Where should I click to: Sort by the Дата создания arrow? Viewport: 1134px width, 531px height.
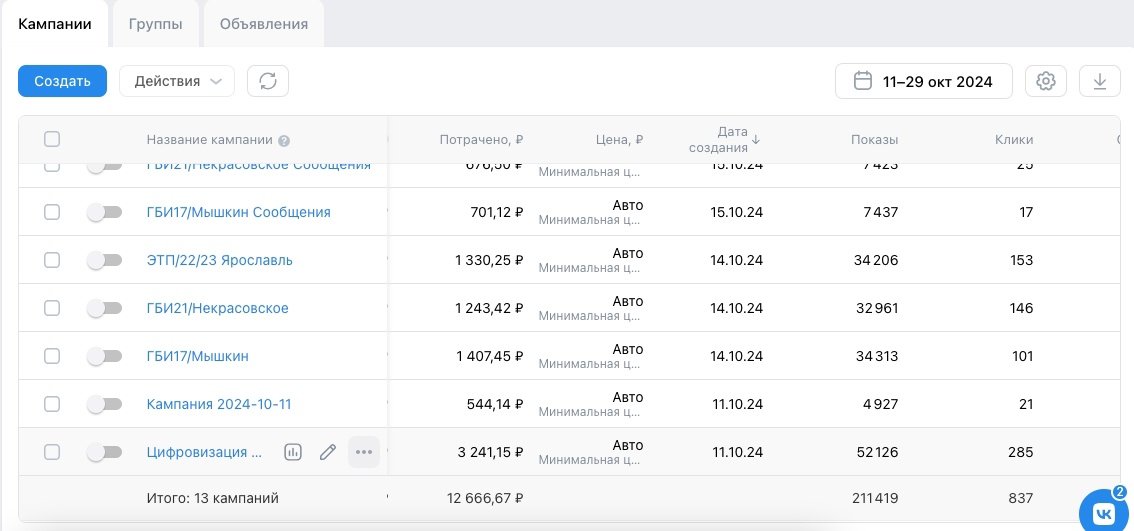click(756, 139)
